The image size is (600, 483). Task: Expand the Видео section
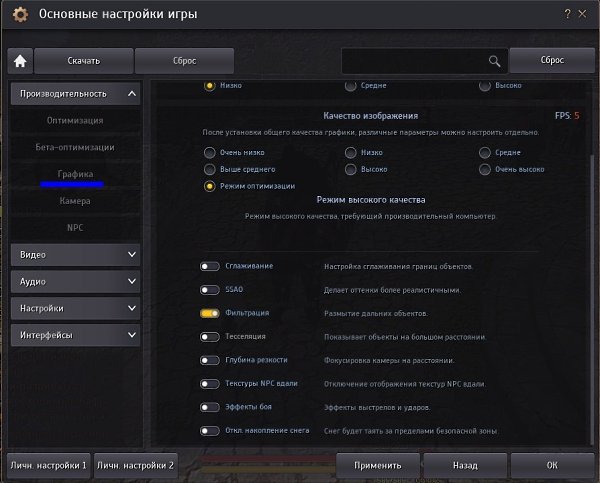(75, 255)
